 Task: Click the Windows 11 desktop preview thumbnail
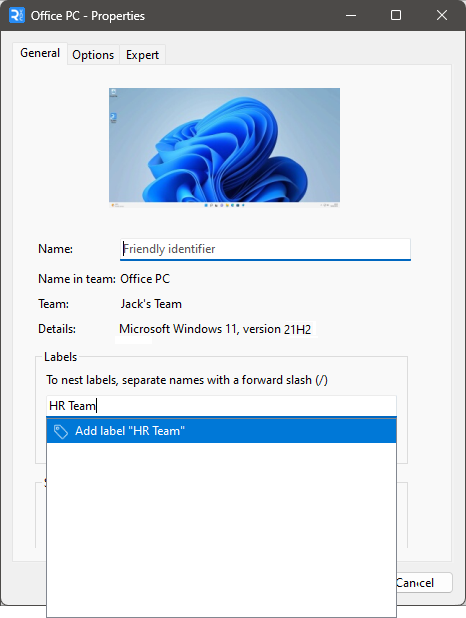point(224,147)
